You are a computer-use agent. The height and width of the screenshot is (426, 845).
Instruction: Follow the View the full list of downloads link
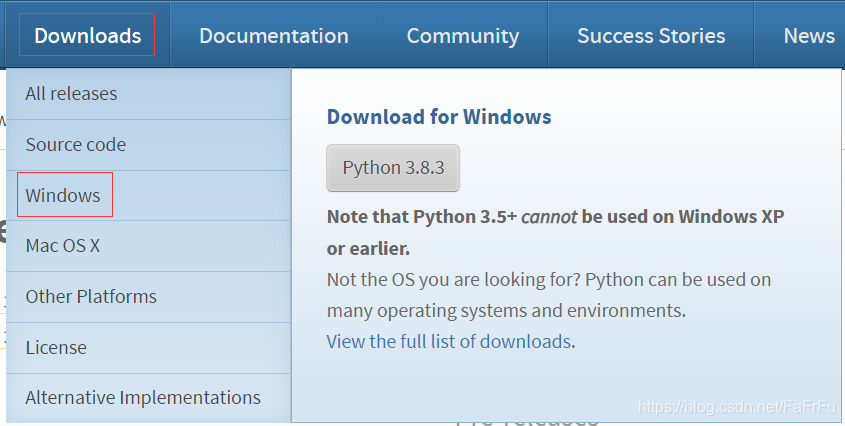coord(449,341)
